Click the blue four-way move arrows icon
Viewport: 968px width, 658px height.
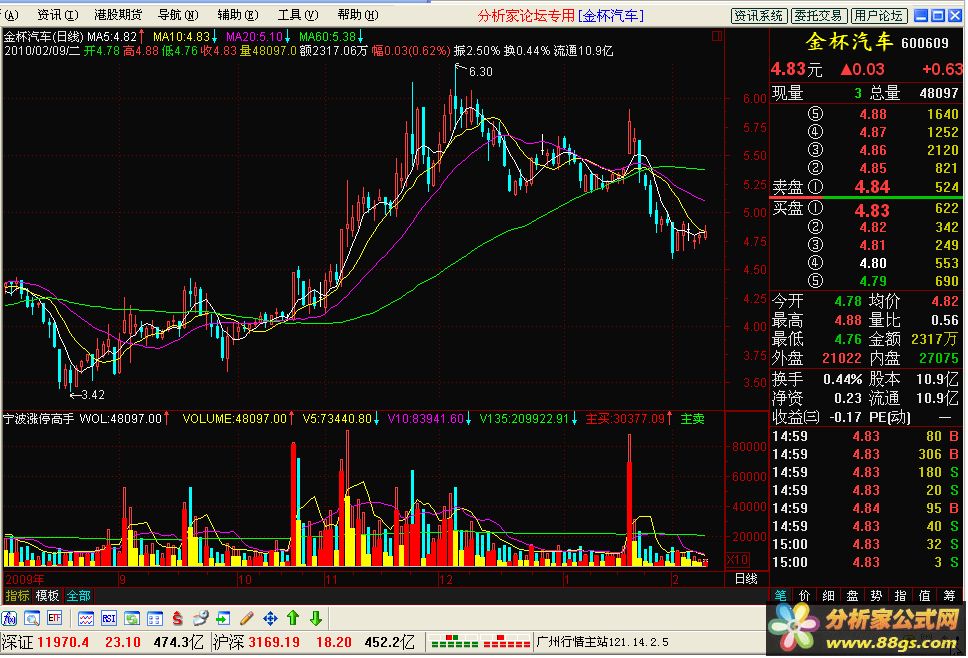click(270, 618)
